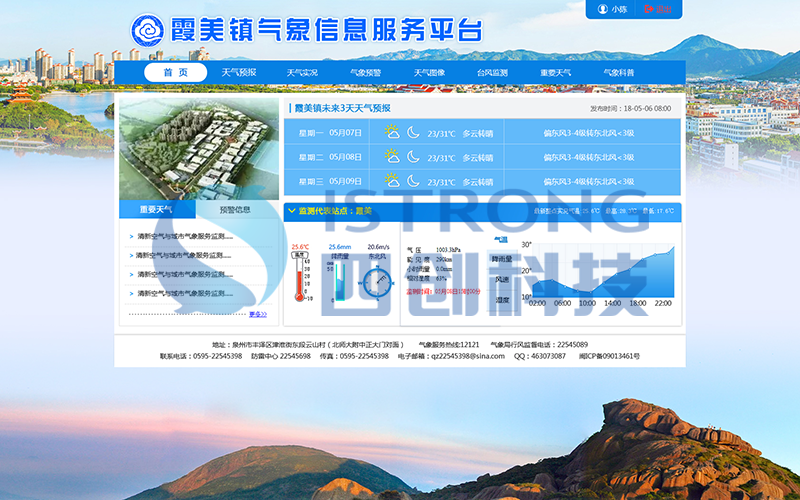Click the 发布时间:18-05-06 08:00 text
800x500 pixels.
click(631, 109)
